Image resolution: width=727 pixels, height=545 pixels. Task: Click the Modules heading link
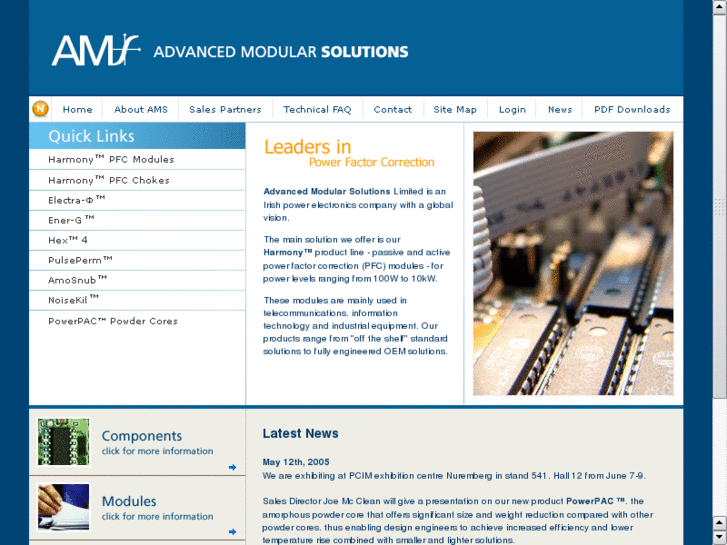pos(129,501)
